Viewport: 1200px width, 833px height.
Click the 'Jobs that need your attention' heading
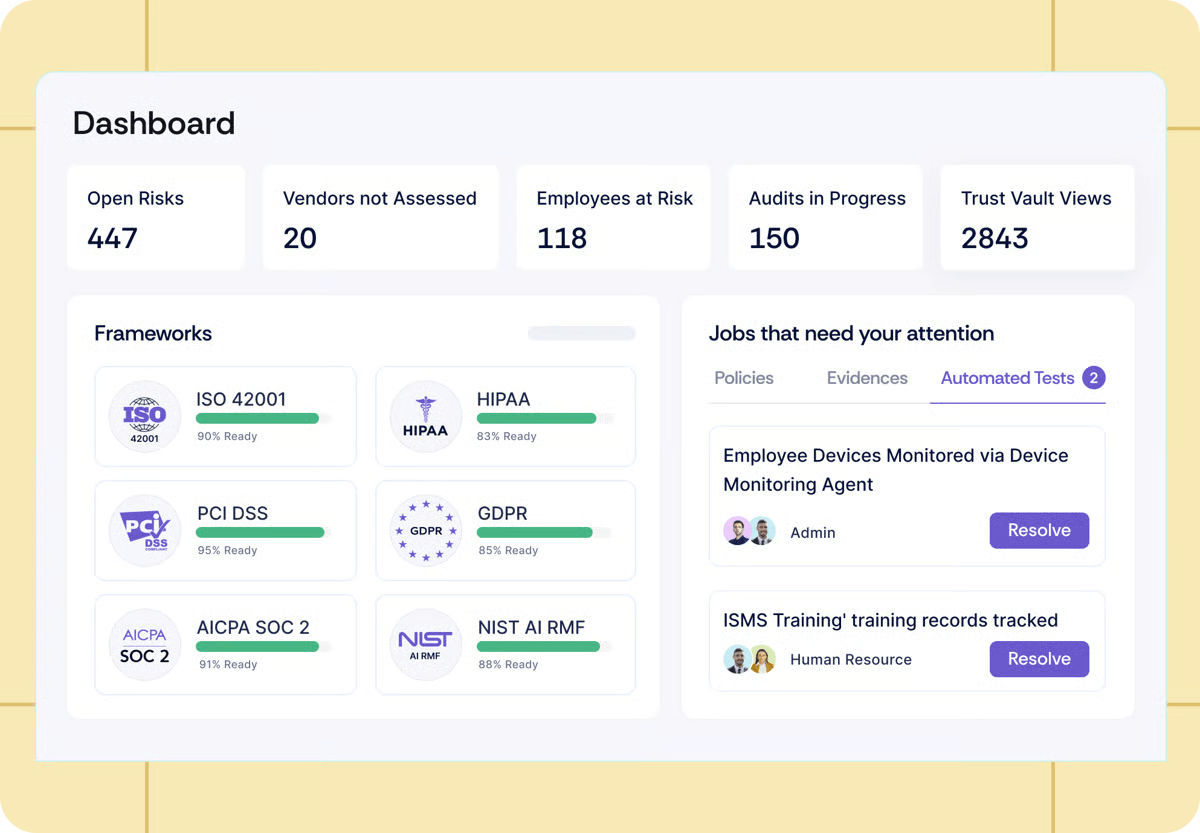[x=852, y=333]
